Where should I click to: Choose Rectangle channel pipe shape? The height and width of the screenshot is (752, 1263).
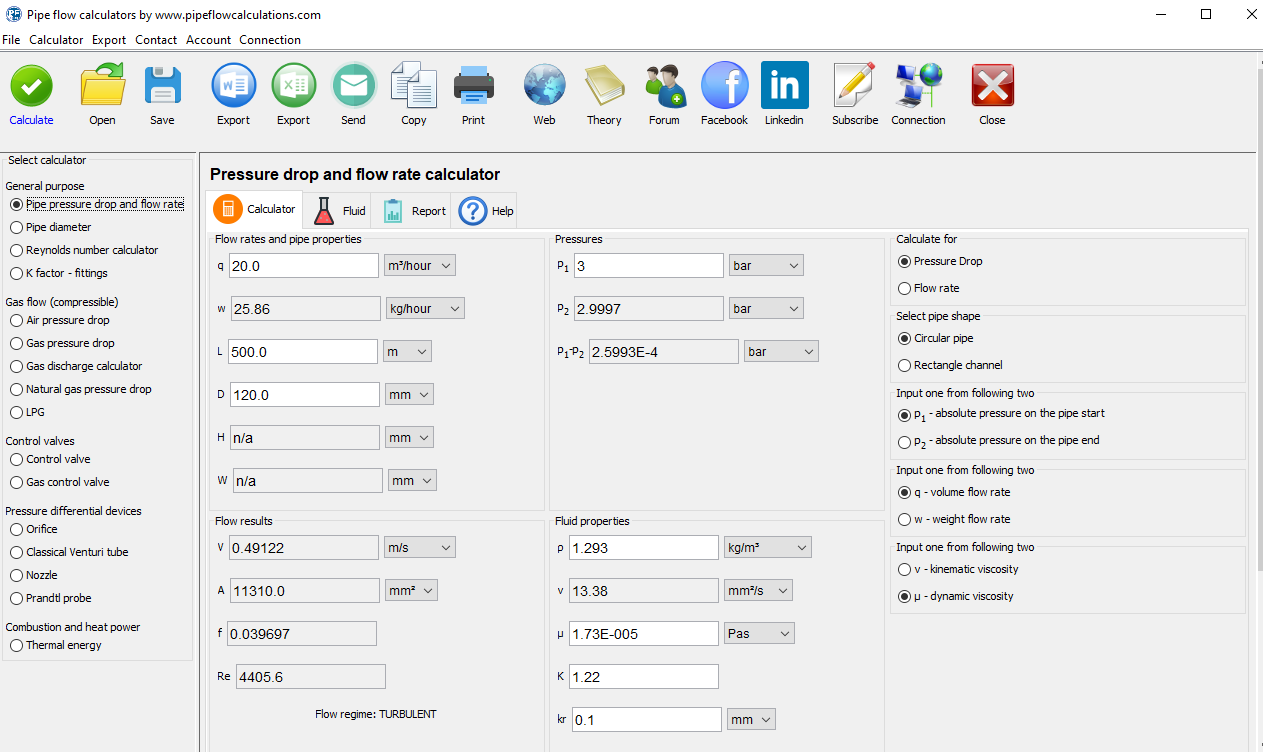click(x=905, y=365)
